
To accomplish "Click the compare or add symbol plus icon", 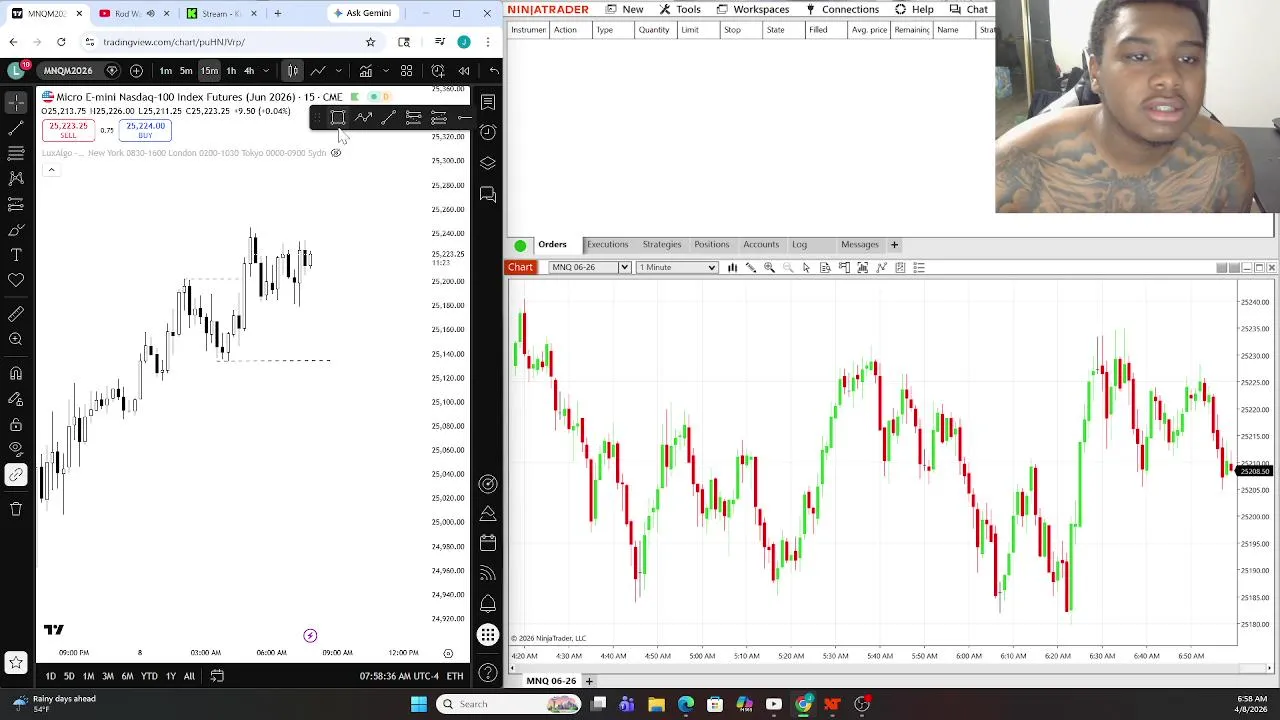I will (x=136, y=71).
